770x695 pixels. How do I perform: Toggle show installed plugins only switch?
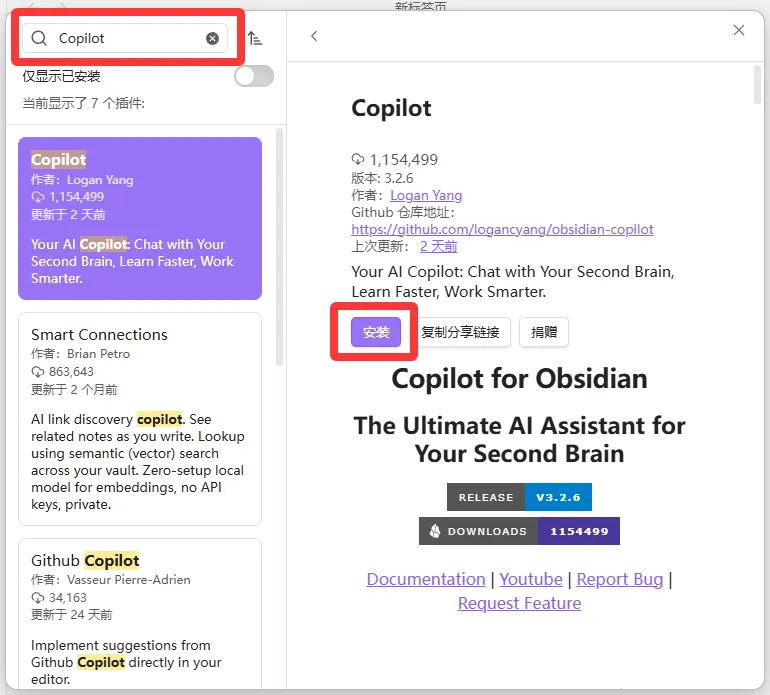point(254,76)
